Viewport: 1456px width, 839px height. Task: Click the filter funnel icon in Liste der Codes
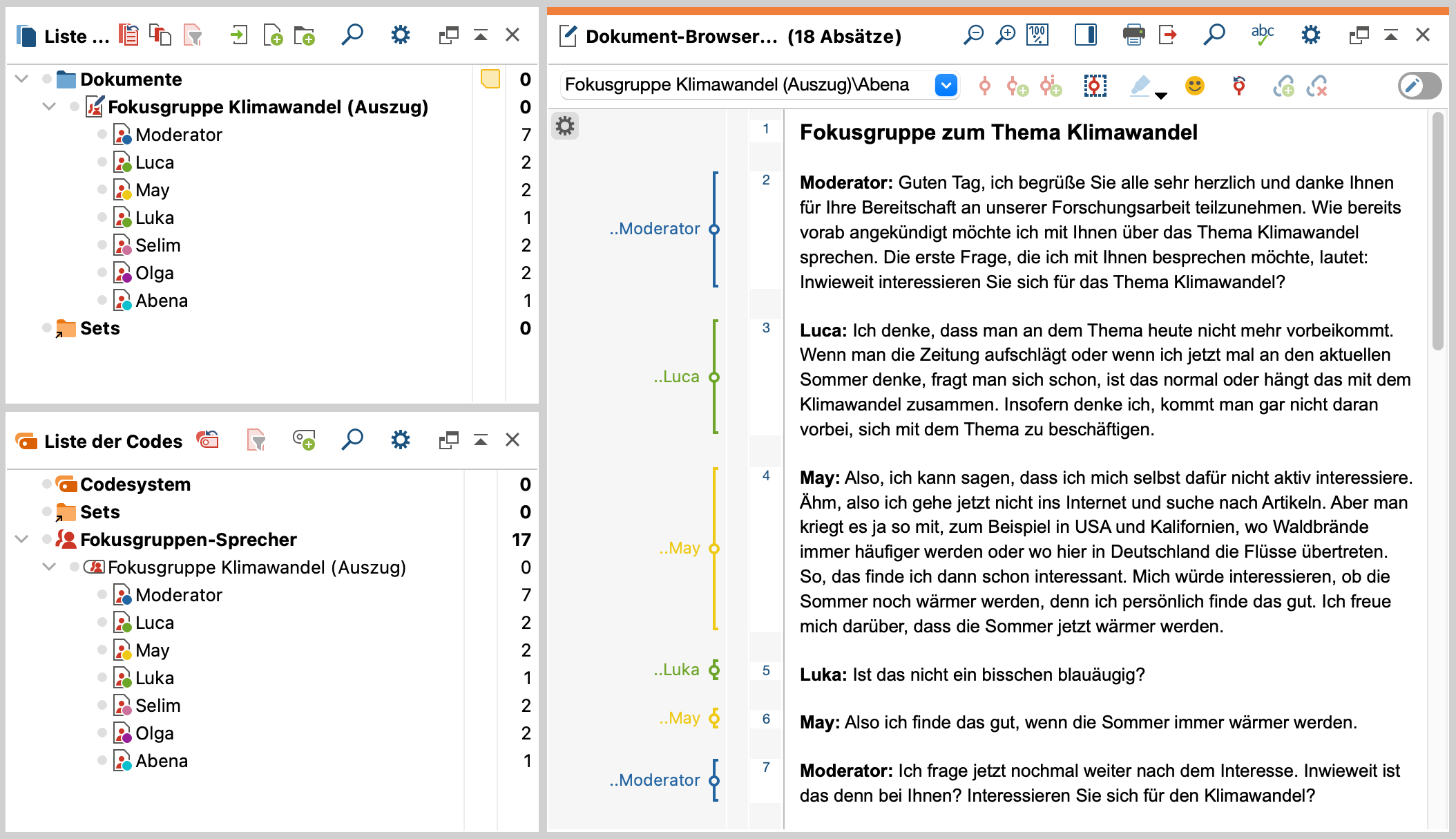pyautogui.click(x=256, y=440)
